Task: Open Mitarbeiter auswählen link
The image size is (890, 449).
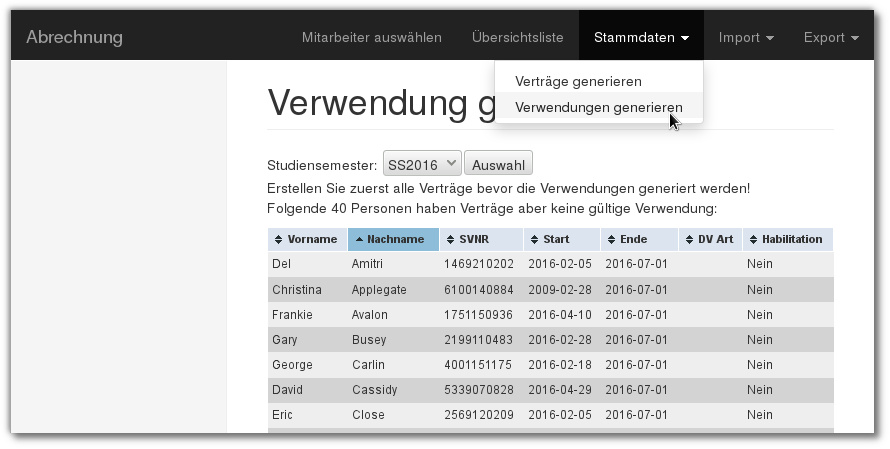Action: pos(371,38)
